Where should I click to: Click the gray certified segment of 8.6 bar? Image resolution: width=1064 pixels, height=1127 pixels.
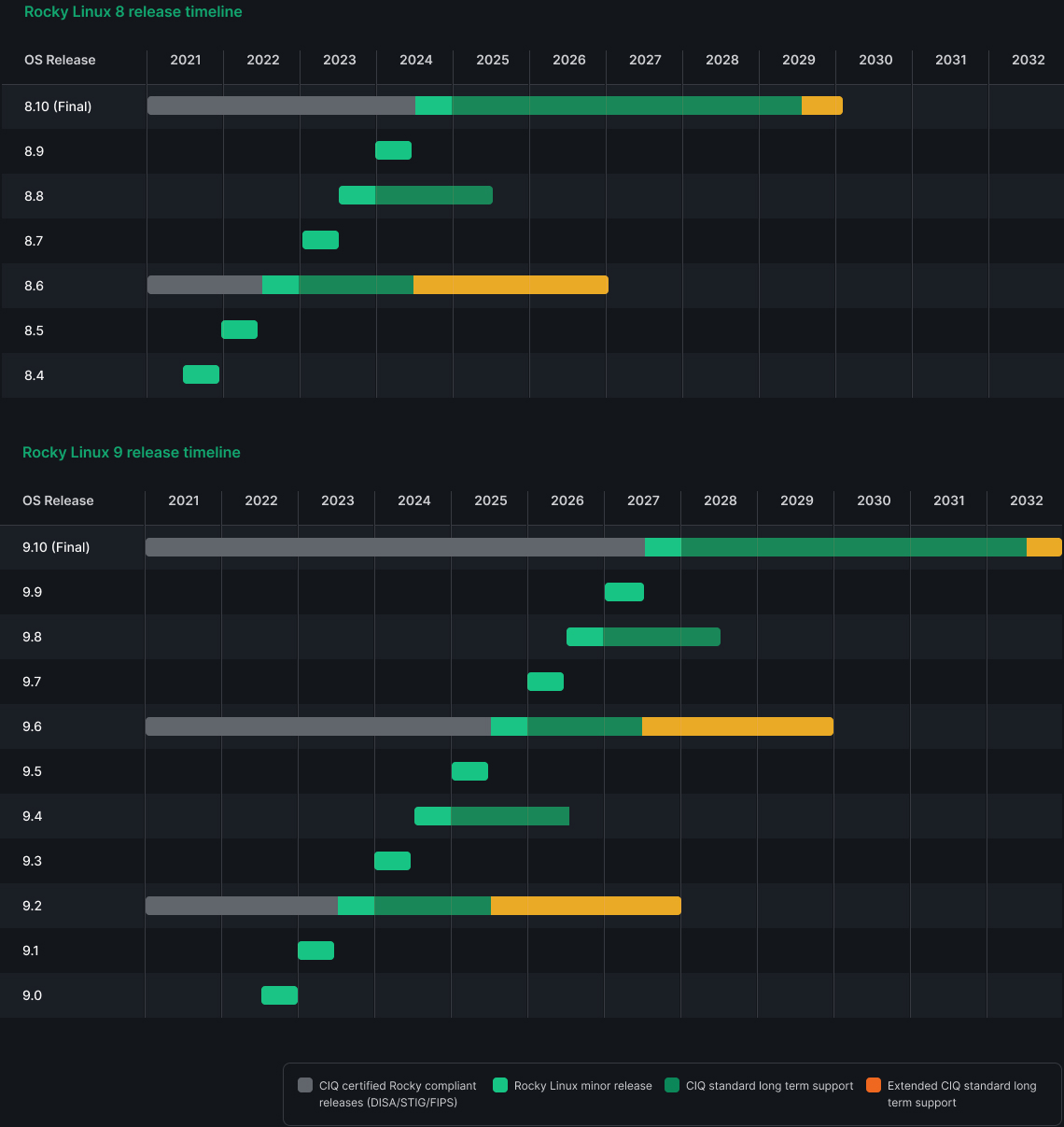[204, 285]
